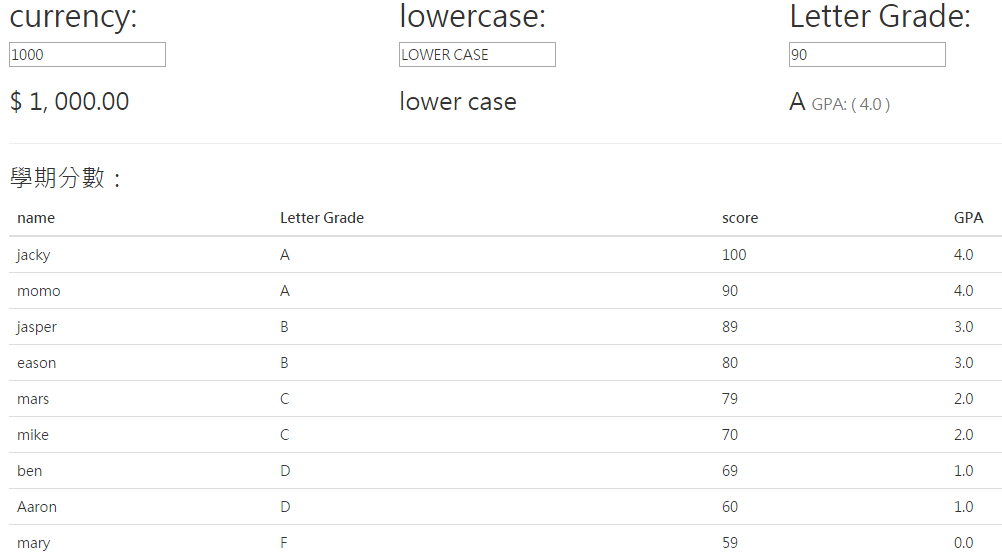Select the jacky row name cell
1002x556 pixels.
click(33, 255)
